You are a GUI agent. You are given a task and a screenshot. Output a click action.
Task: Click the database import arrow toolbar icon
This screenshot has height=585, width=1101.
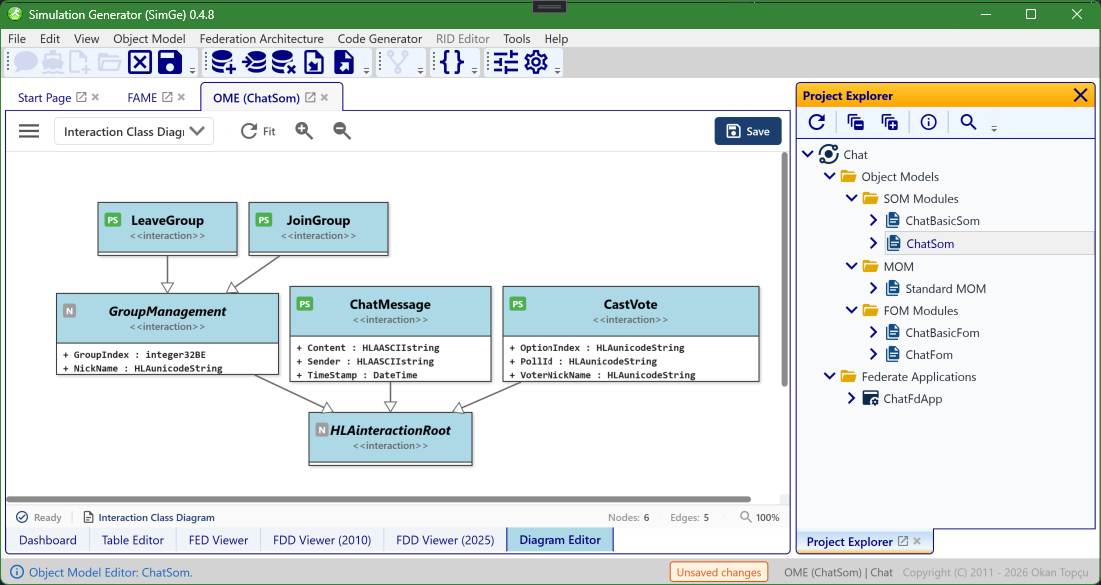click(x=253, y=63)
